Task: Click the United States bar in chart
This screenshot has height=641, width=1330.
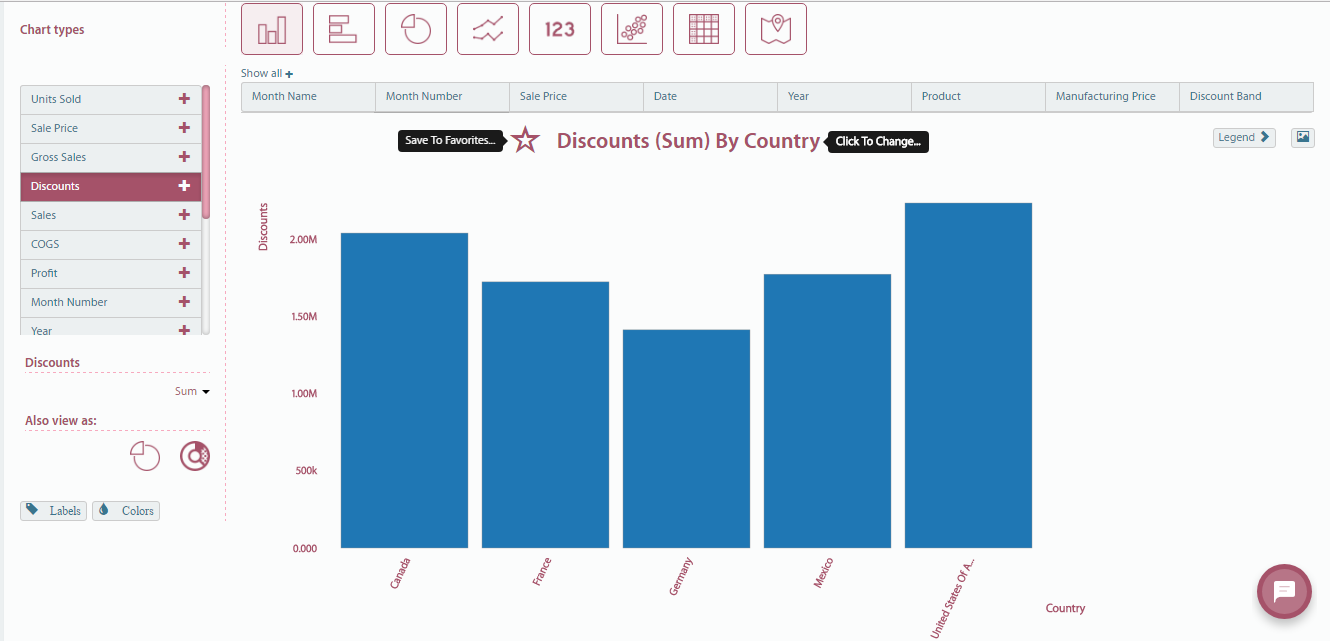Action: [968, 375]
